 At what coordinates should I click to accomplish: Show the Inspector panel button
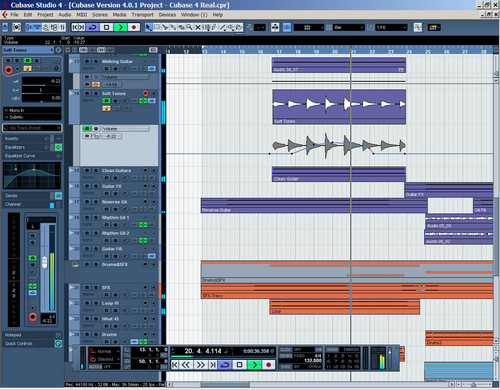(x=29, y=27)
